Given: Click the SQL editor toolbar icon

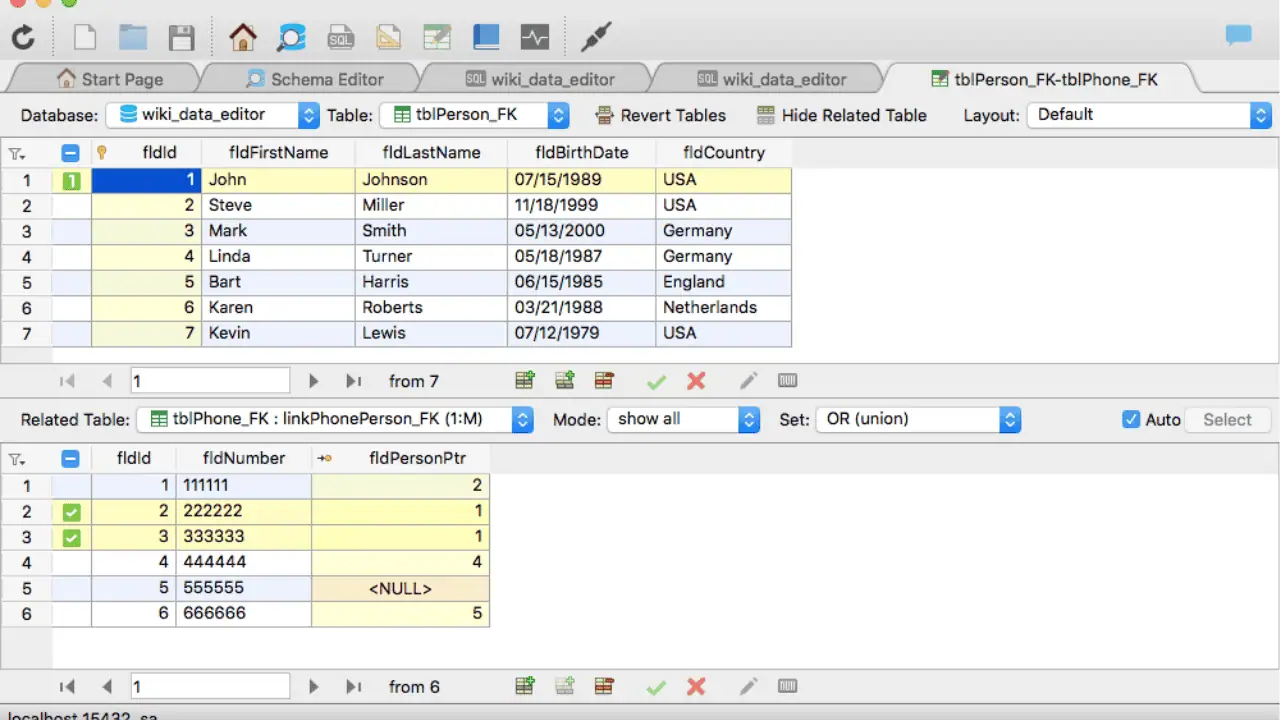Looking at the screenshot, I should click(340, 38).
